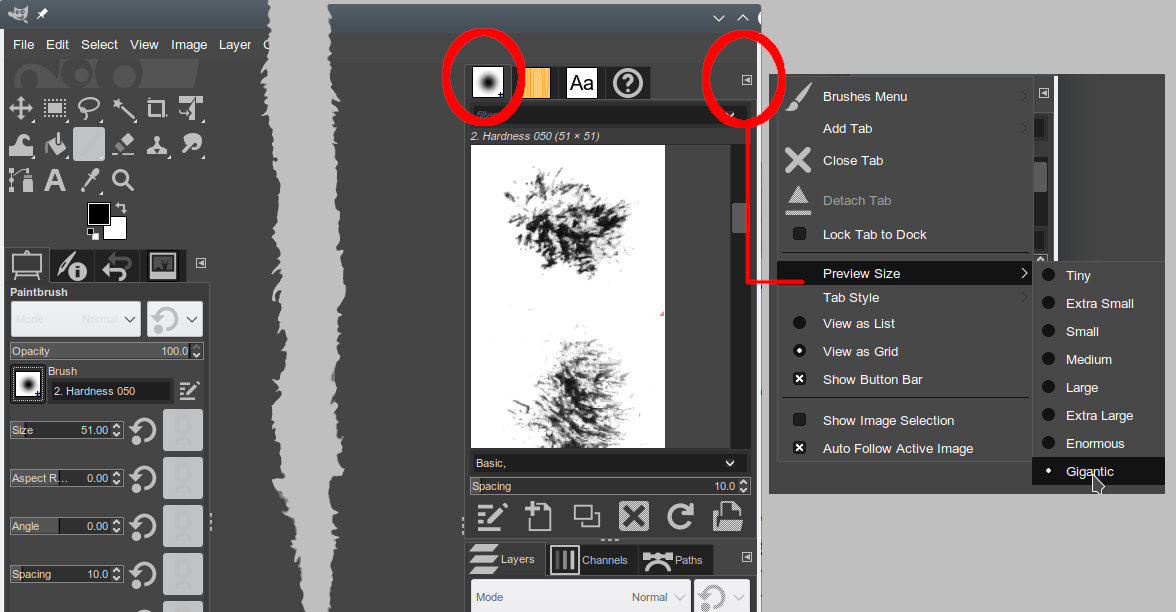Select the Move tool
The image size is (1176, 612).
coord(21,109)
